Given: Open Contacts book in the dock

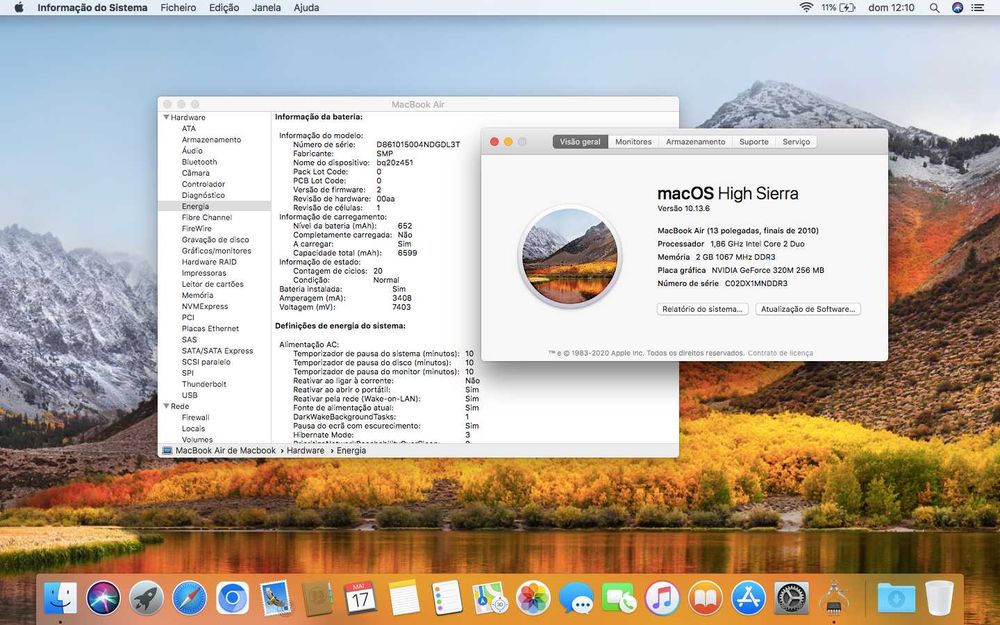Looking at the screenshot, I should tap(318, 598).
